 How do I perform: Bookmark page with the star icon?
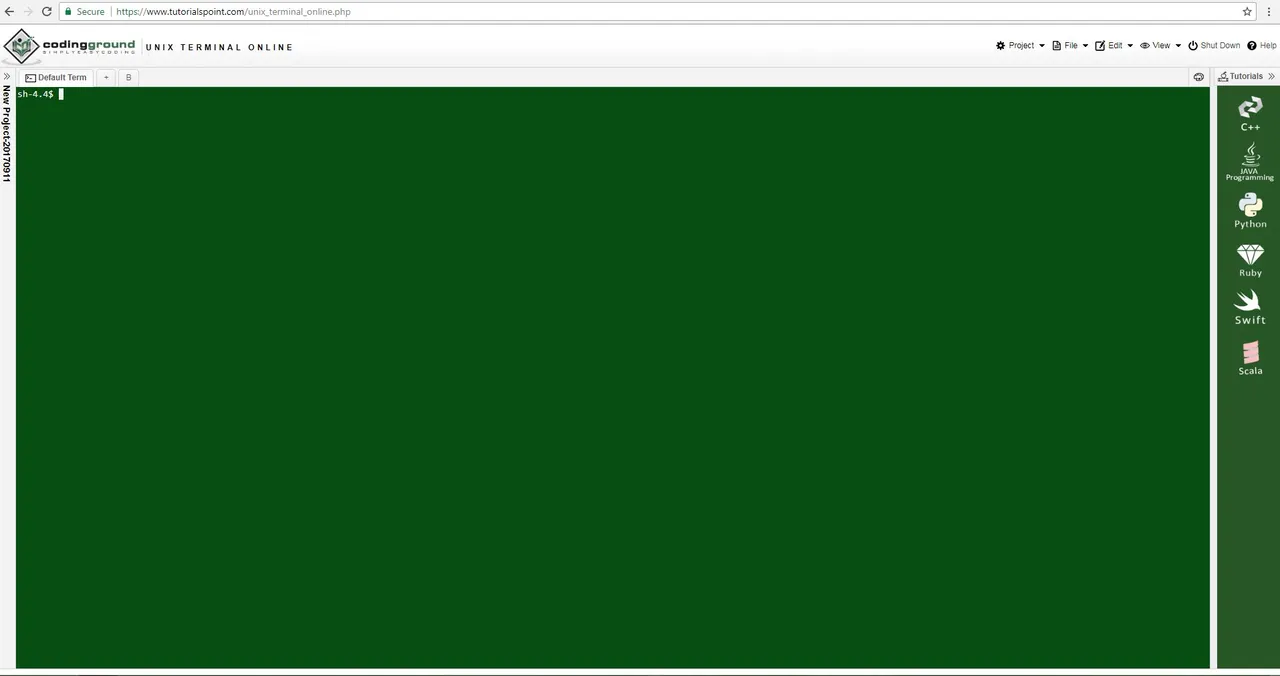point(1247,12)
